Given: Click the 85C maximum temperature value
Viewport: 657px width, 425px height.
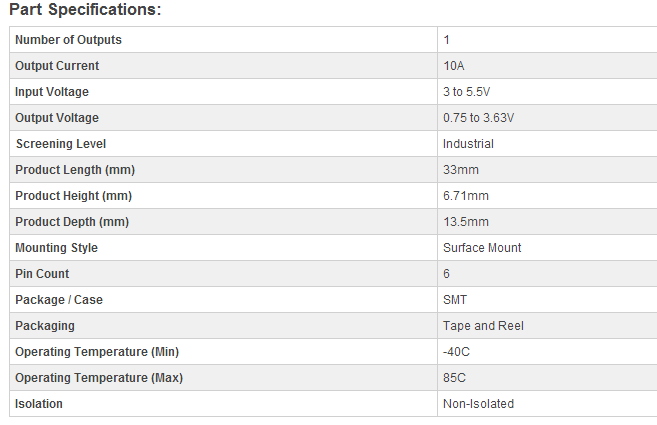Looking at the screenshot, I should click(x=455, y=378).
